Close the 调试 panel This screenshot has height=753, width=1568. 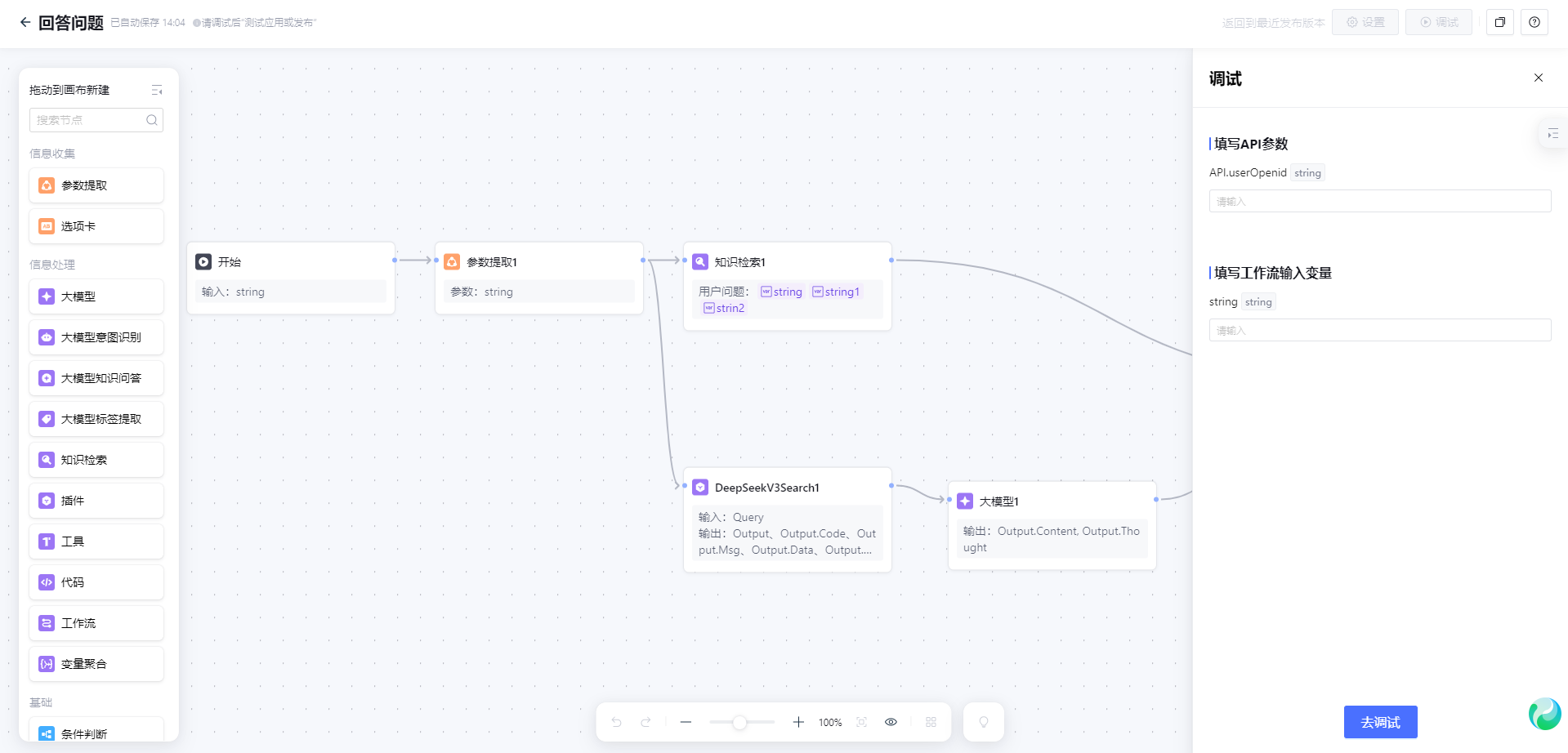pyautogui.click(x=1538, y=78)
